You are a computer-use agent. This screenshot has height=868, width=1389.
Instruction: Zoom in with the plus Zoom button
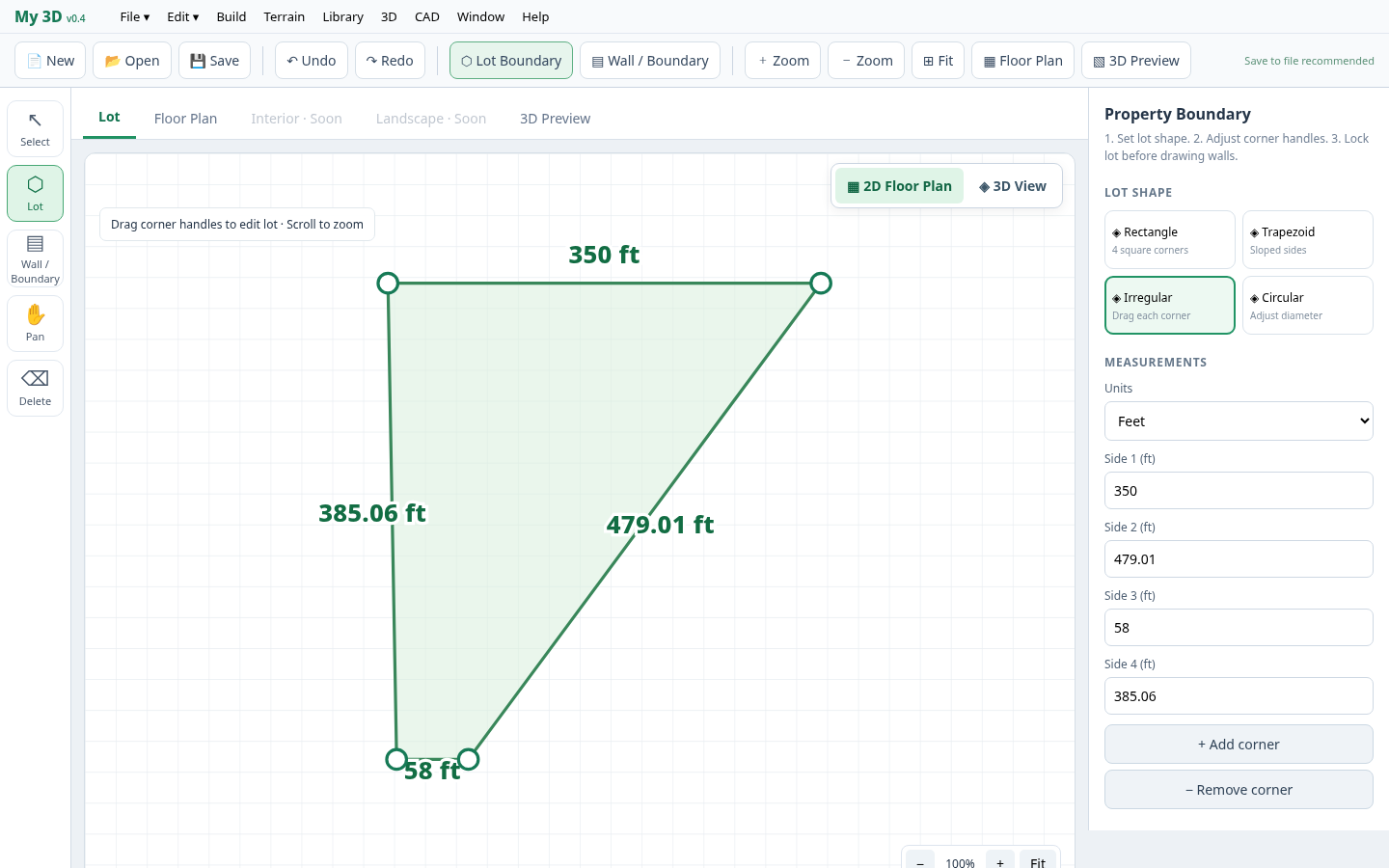click(783, 60)
